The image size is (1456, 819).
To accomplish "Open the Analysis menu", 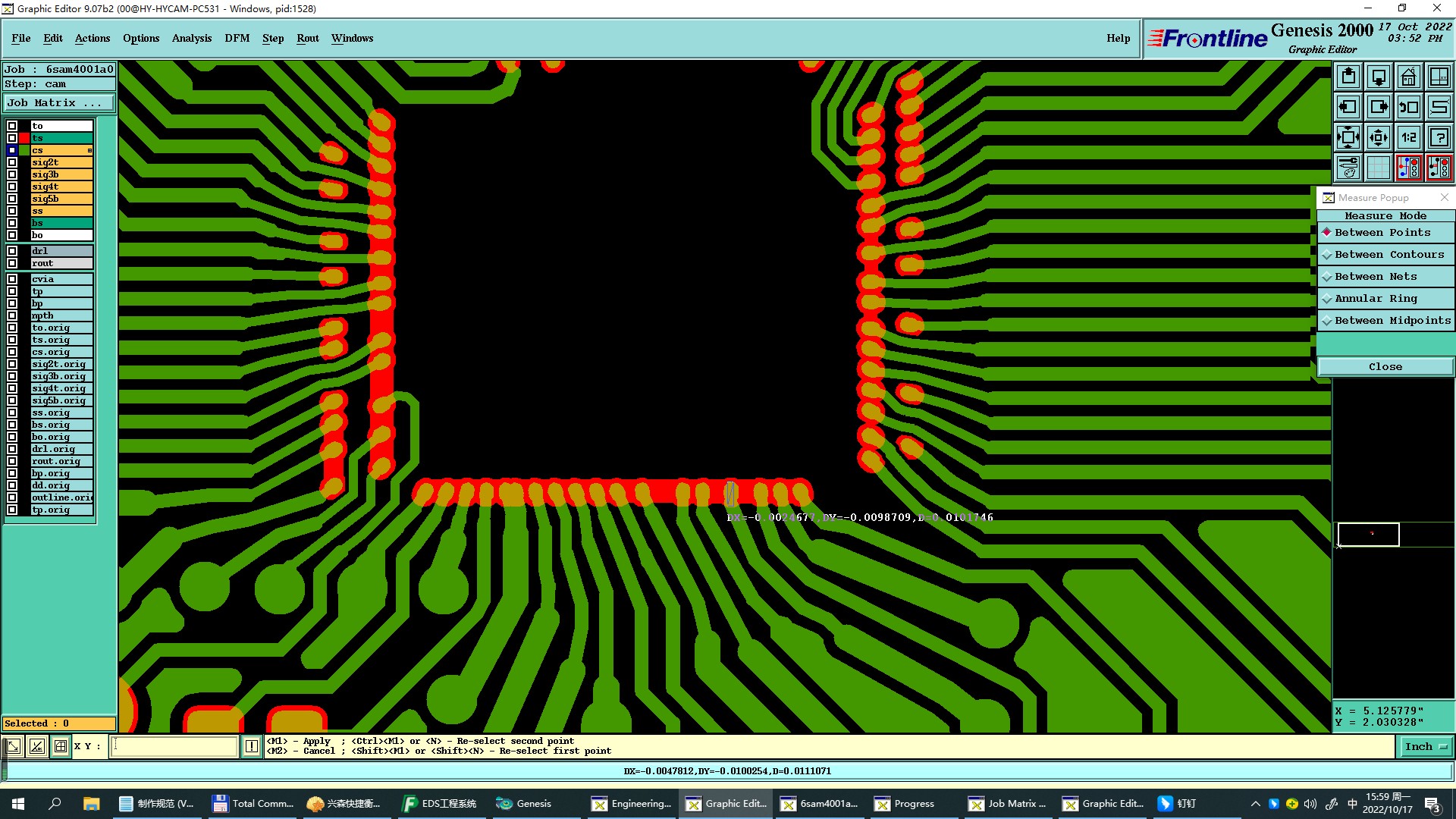I will point(191,38).
